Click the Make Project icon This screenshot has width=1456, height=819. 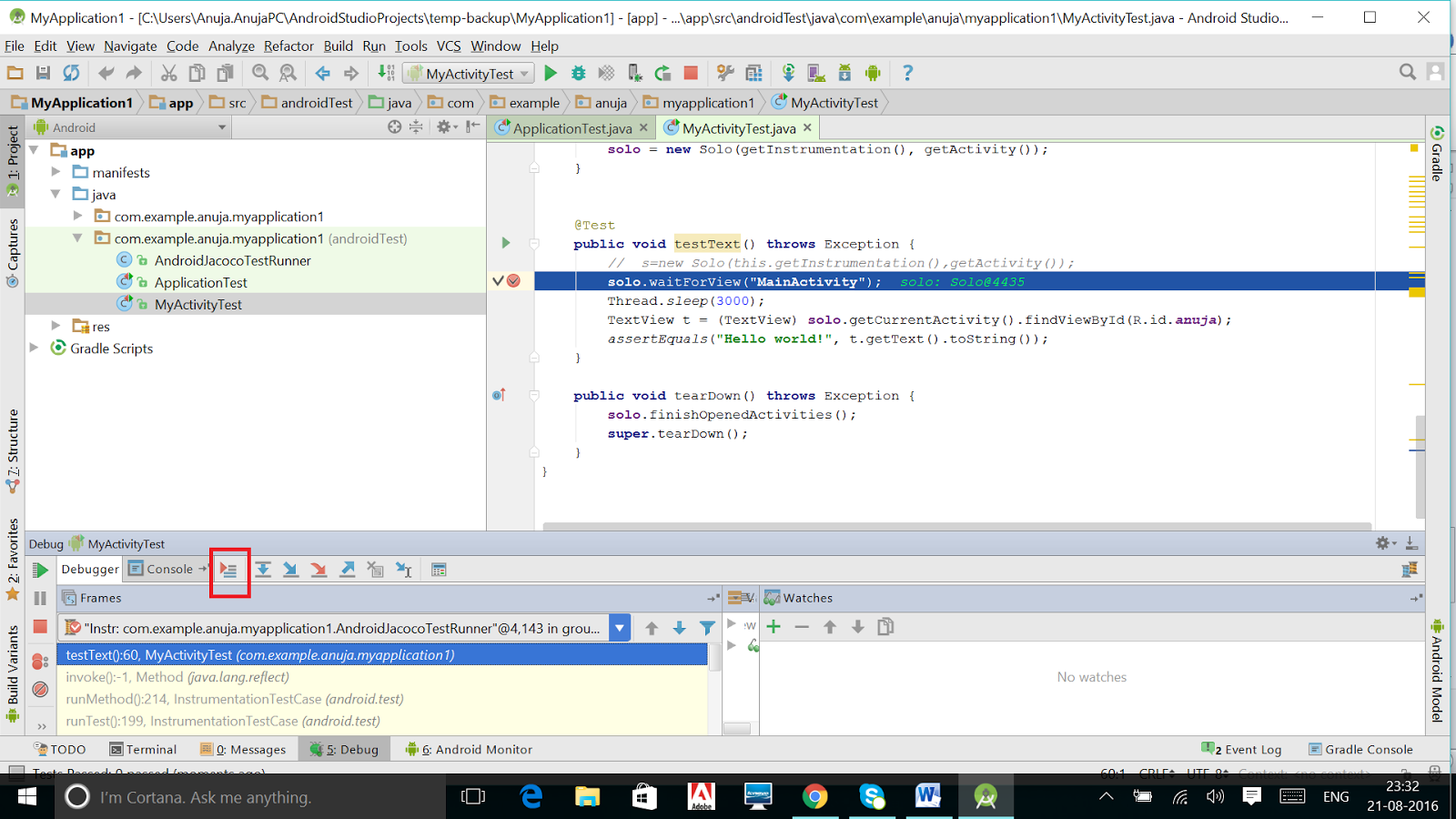click(386, 73)
